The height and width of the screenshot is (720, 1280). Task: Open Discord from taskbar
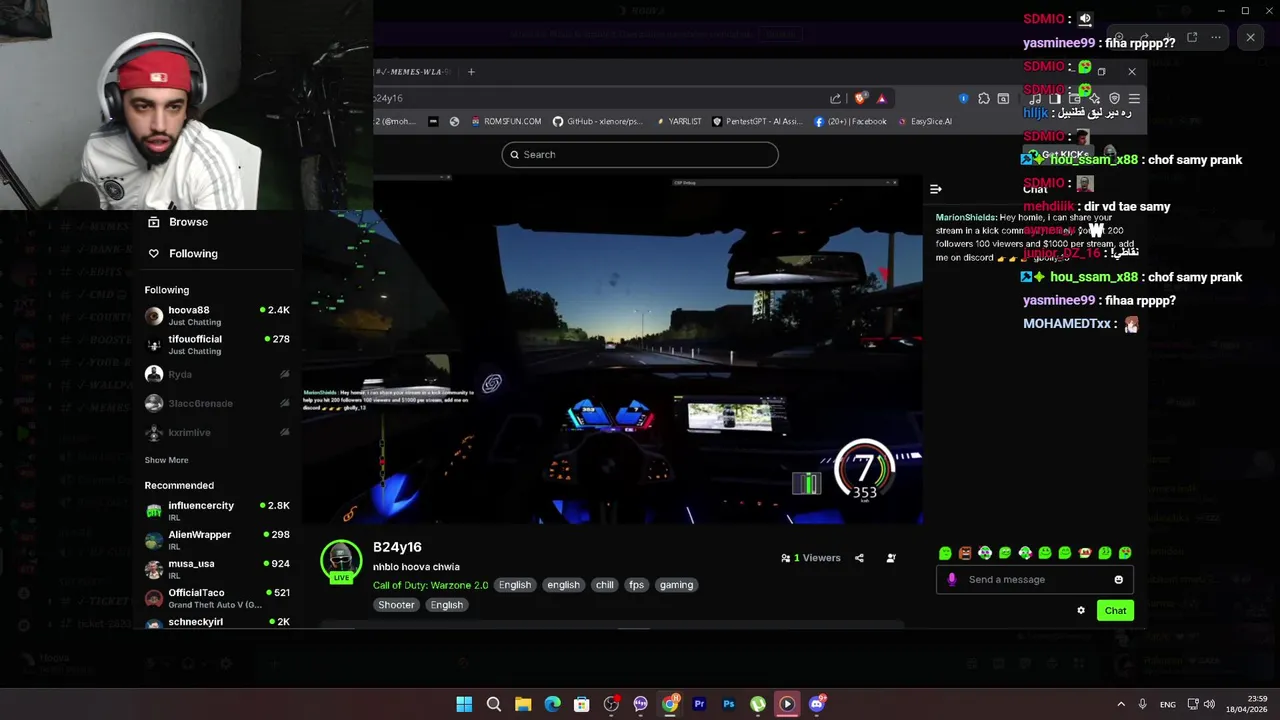click(x=817, y=704)
